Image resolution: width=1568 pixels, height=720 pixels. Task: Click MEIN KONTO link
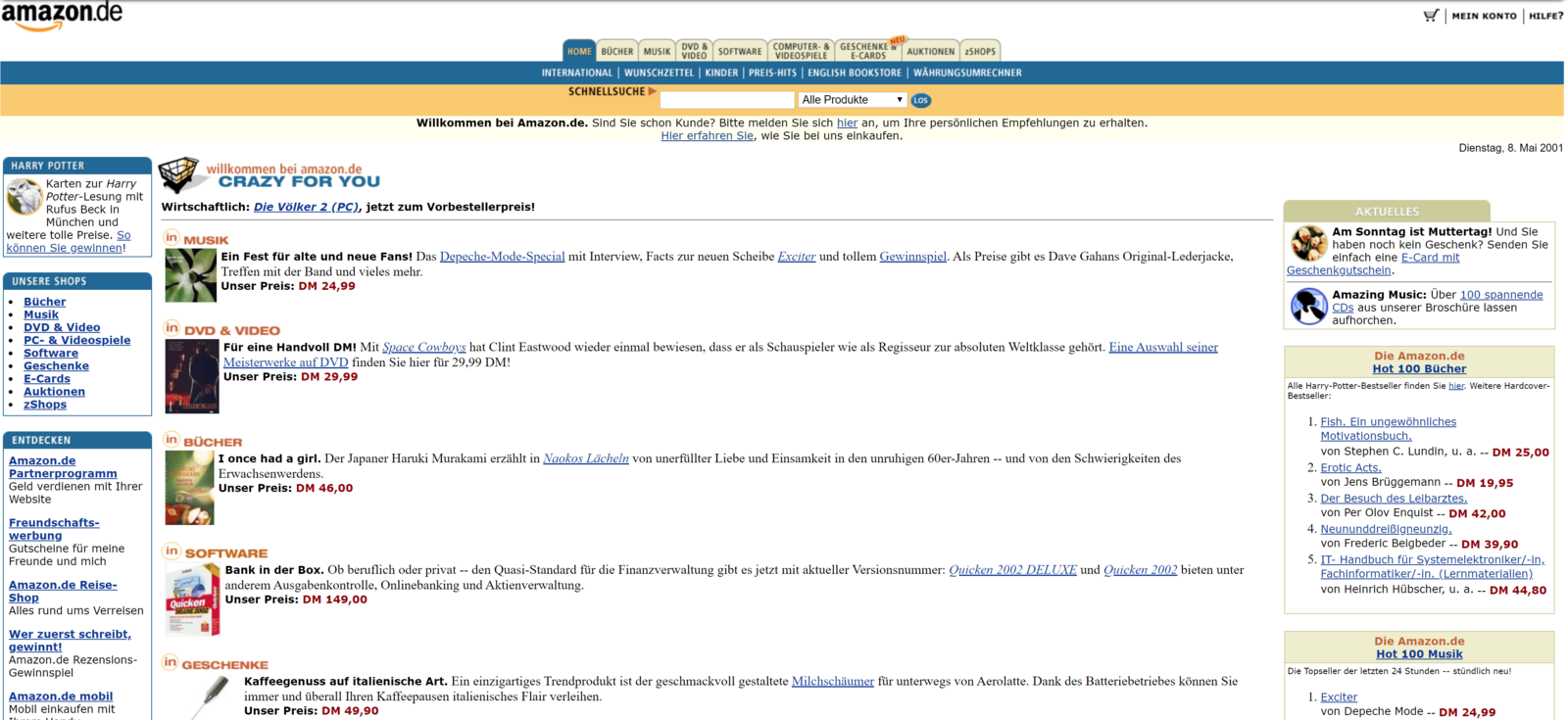pos(1484,16)
